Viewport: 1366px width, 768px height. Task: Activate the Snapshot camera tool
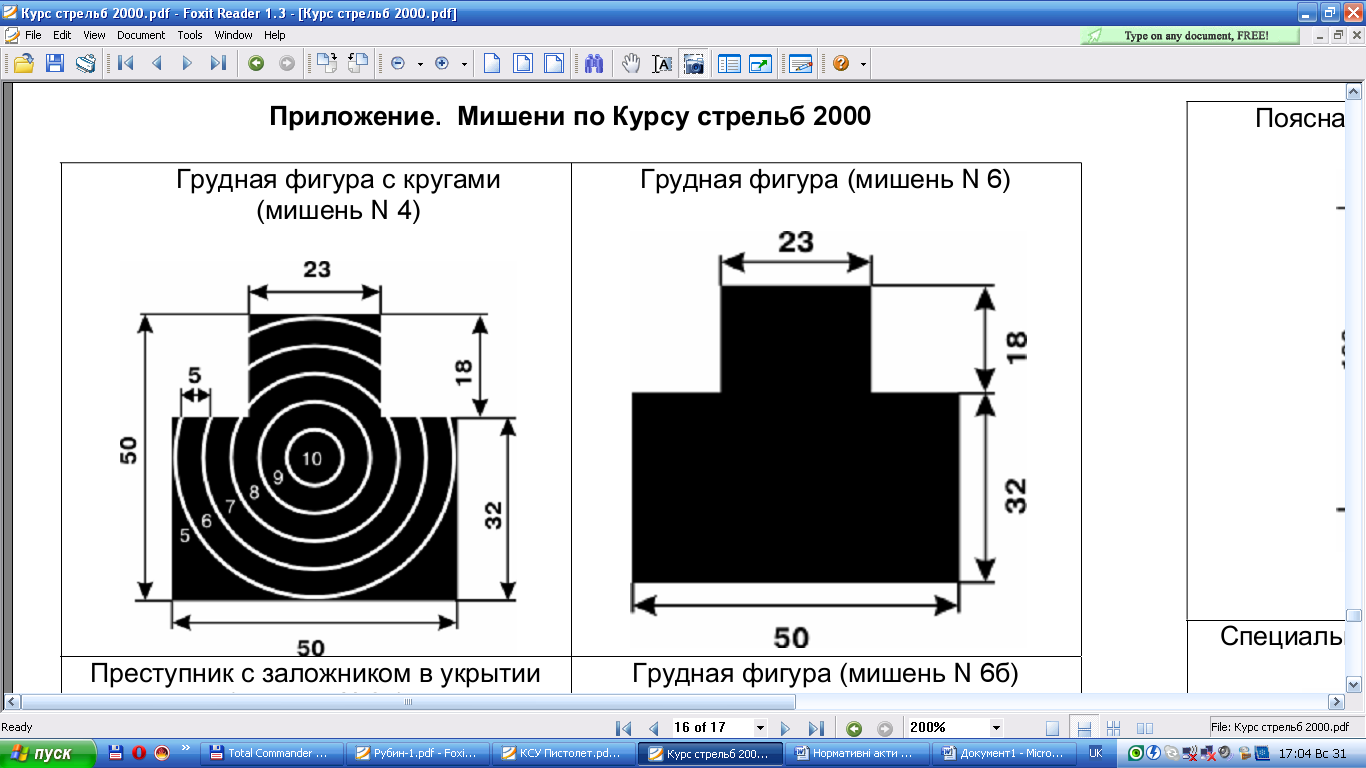tap(692, 63)
